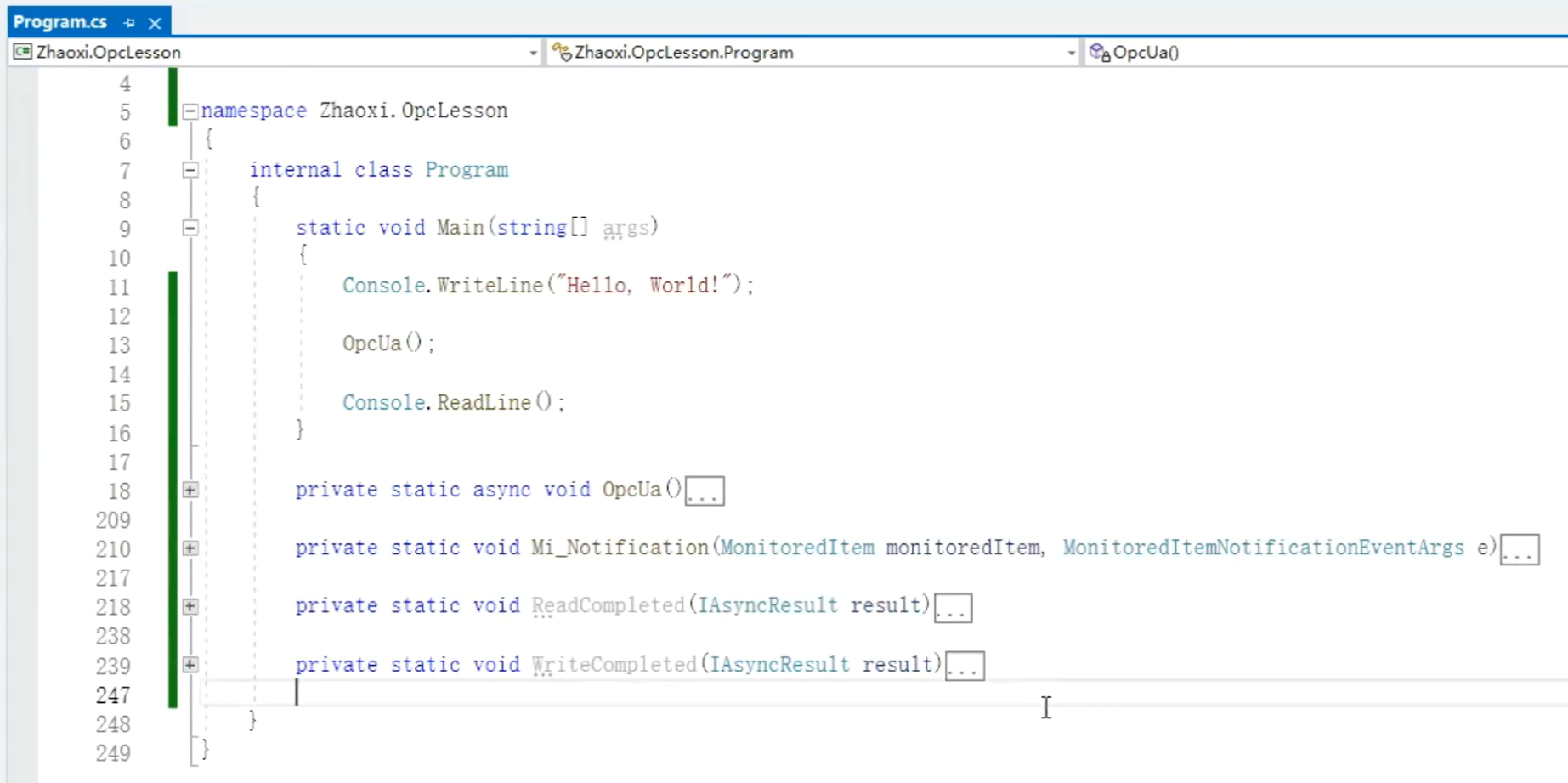Collapse the Program class block
This screenshot has height=783, width=1568.
click(190, 170)
